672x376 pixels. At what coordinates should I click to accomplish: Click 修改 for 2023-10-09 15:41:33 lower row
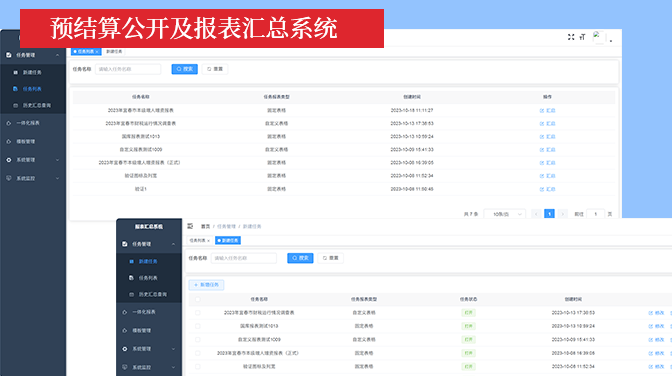click(x=656, y=340)
